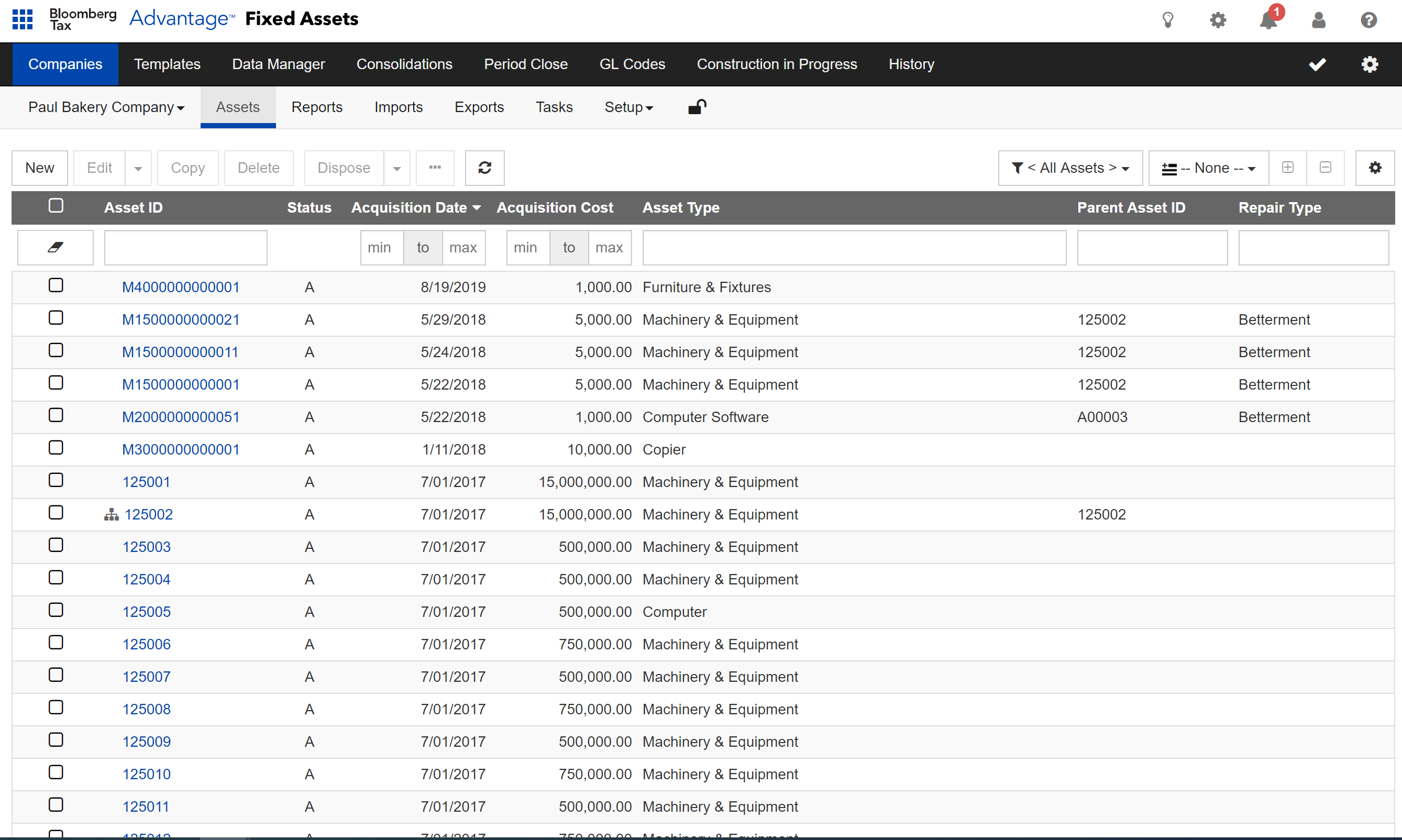
Task: Toggle the select-all checkbox in header
Action: point(56,205)
